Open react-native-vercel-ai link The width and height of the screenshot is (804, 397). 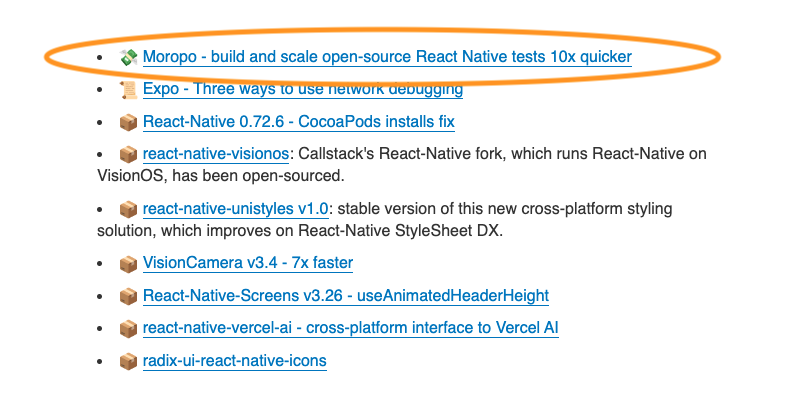(x=350, y=328)
